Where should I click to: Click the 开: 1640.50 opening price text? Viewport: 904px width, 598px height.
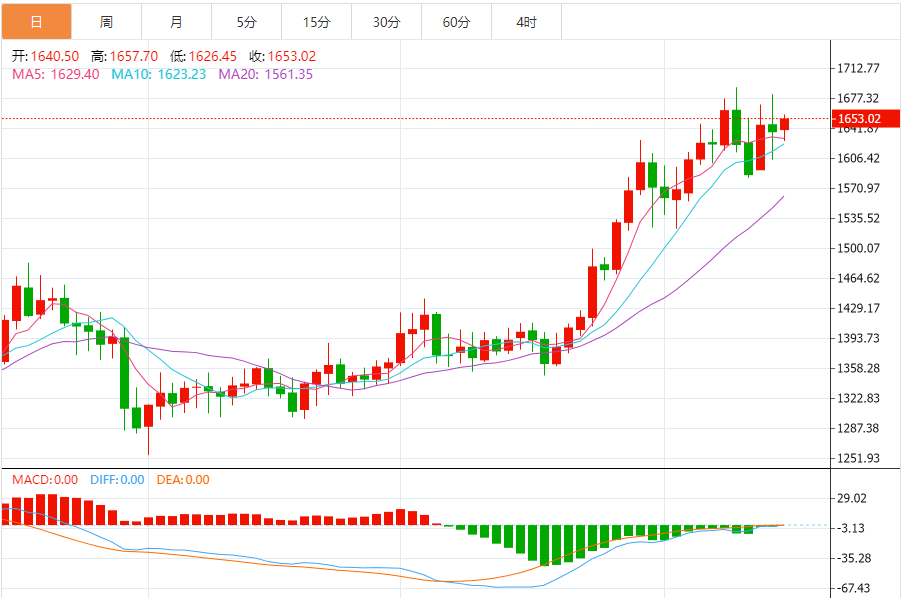pos(45,57)
